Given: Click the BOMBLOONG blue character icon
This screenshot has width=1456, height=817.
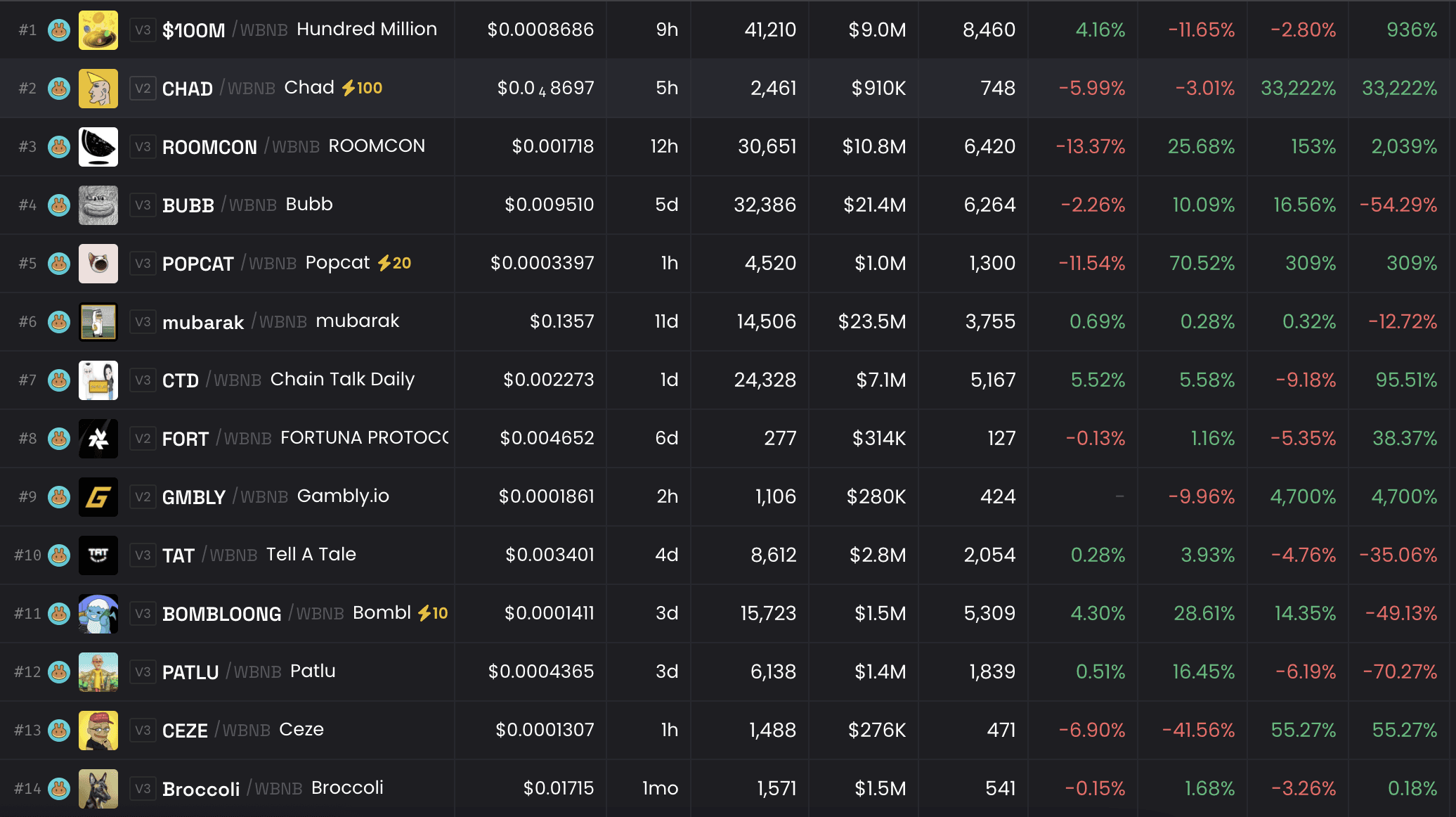Looking at the screenshot, I should (x=98, y=614).
